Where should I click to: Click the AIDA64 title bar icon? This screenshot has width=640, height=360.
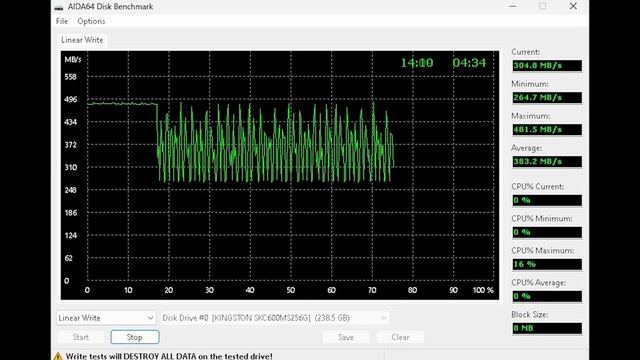59,7
